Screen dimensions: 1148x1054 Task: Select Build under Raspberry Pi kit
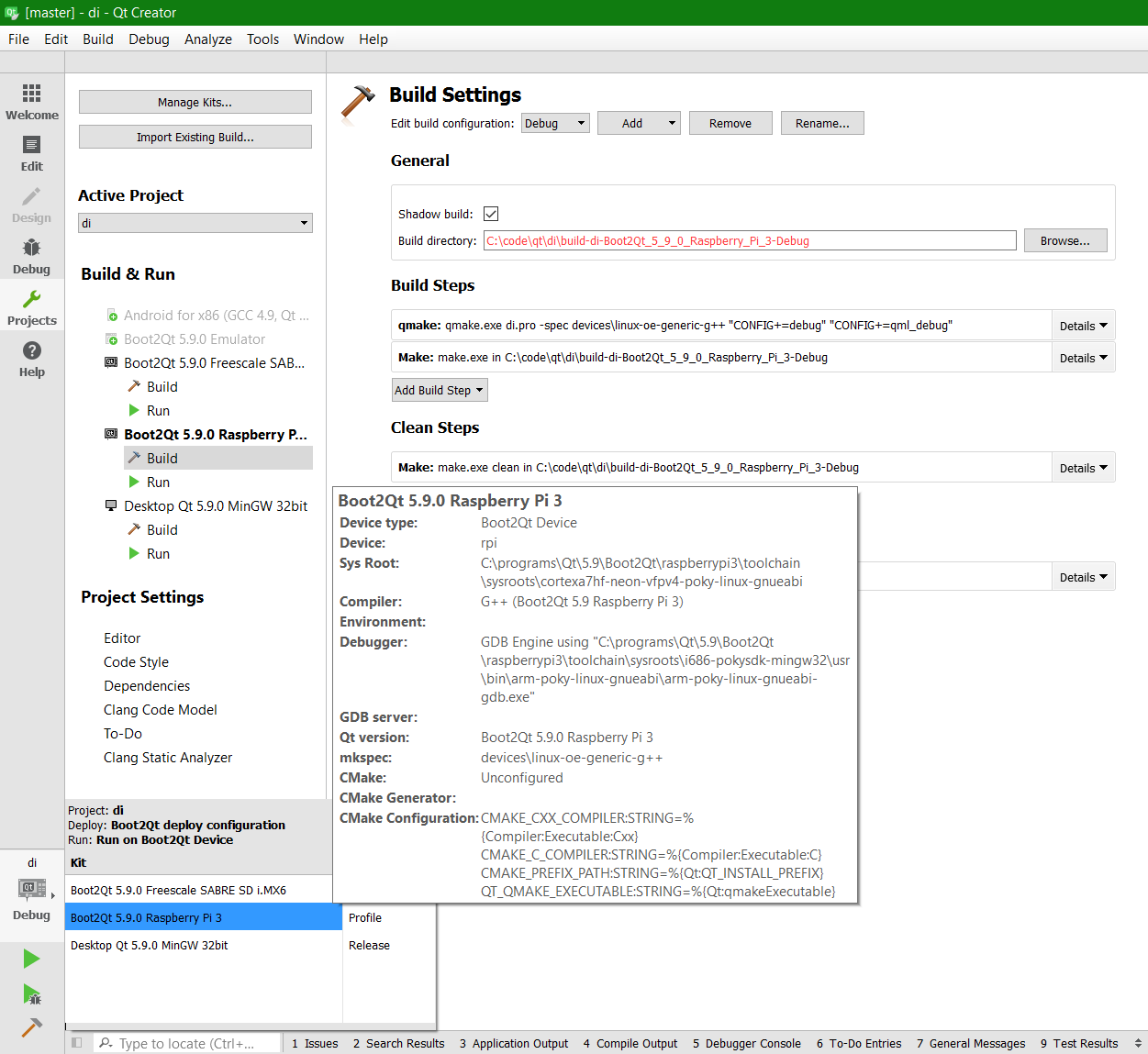(x=218, y=458)
